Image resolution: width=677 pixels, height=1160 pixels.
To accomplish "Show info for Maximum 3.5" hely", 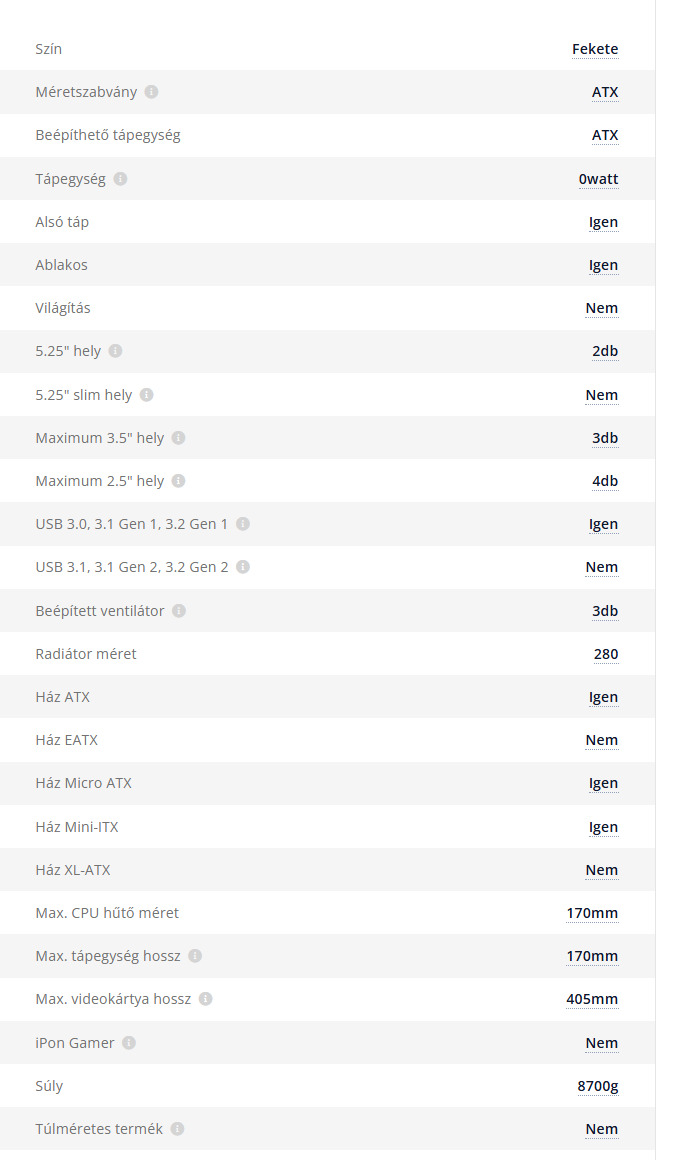I will pyautogui.click(x=178, y=438).
